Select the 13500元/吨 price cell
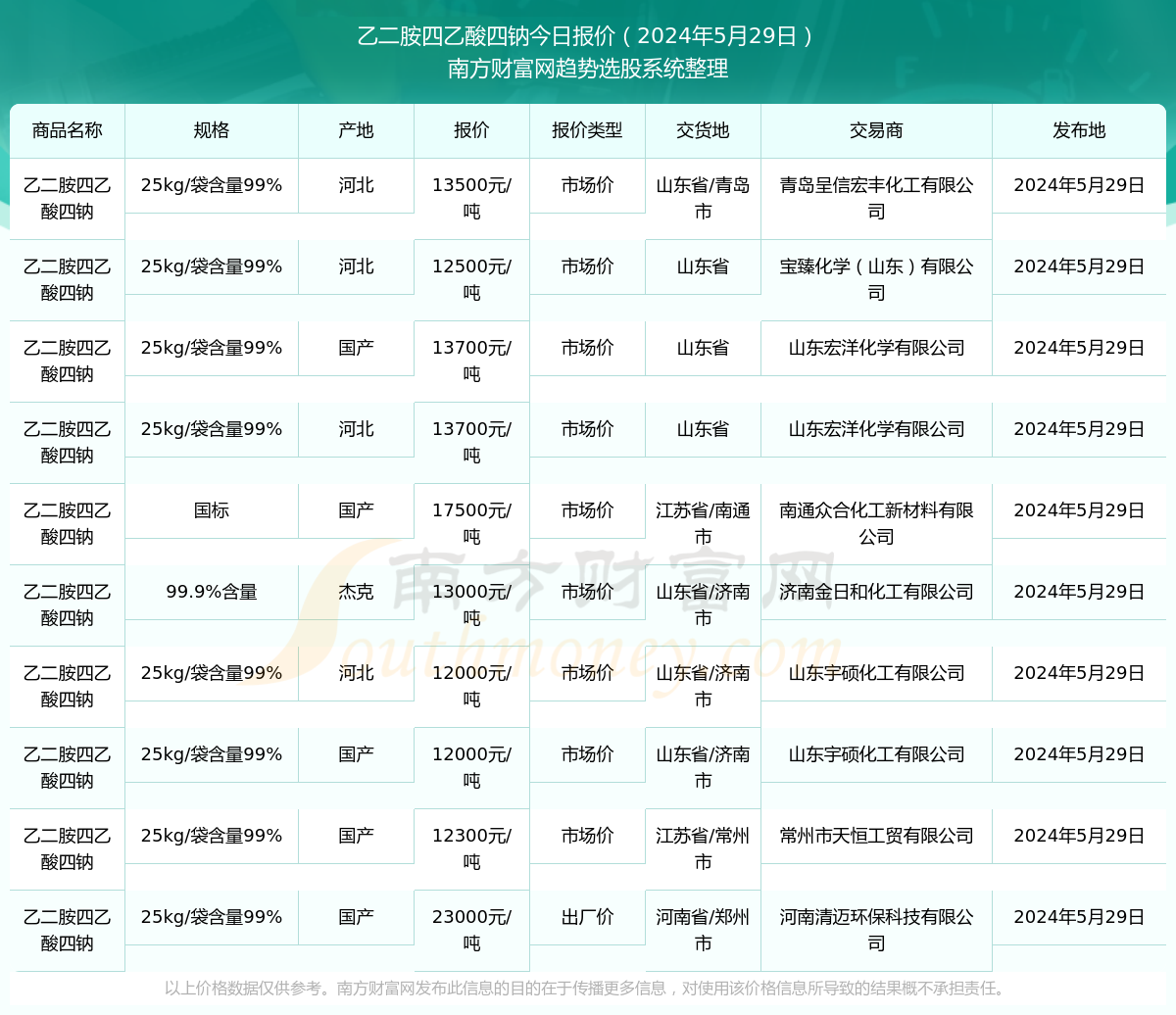Screen dimensions: 1176x1015 (471, 199)
